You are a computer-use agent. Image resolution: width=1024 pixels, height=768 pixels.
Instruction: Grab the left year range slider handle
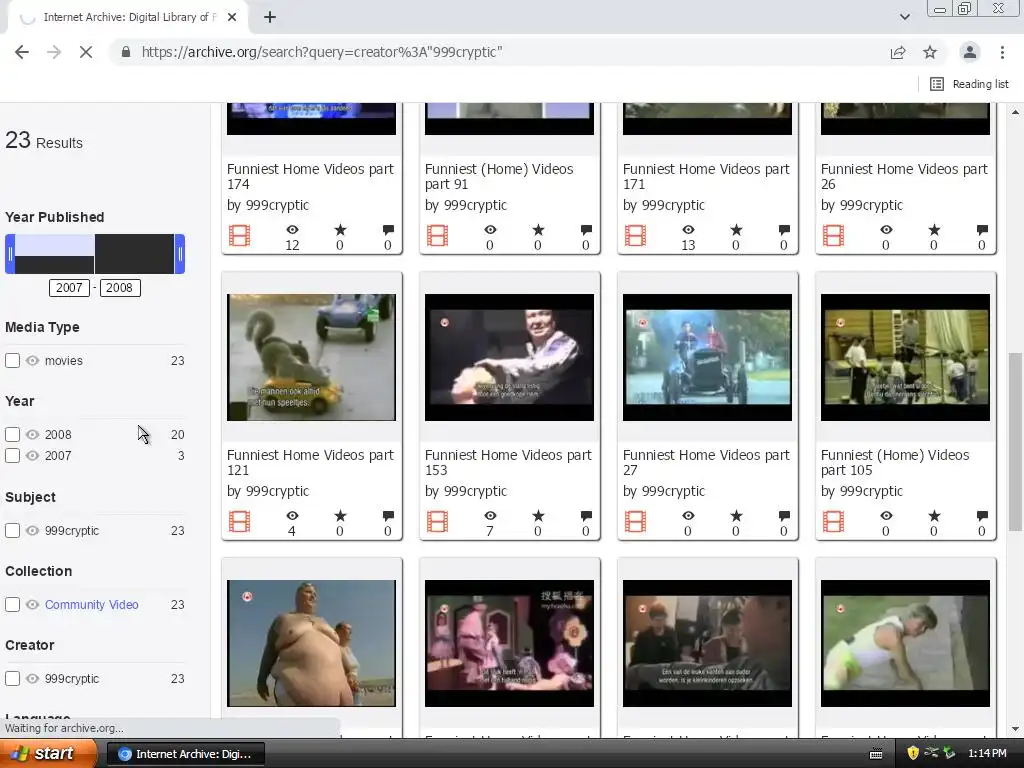click(10, 254)
